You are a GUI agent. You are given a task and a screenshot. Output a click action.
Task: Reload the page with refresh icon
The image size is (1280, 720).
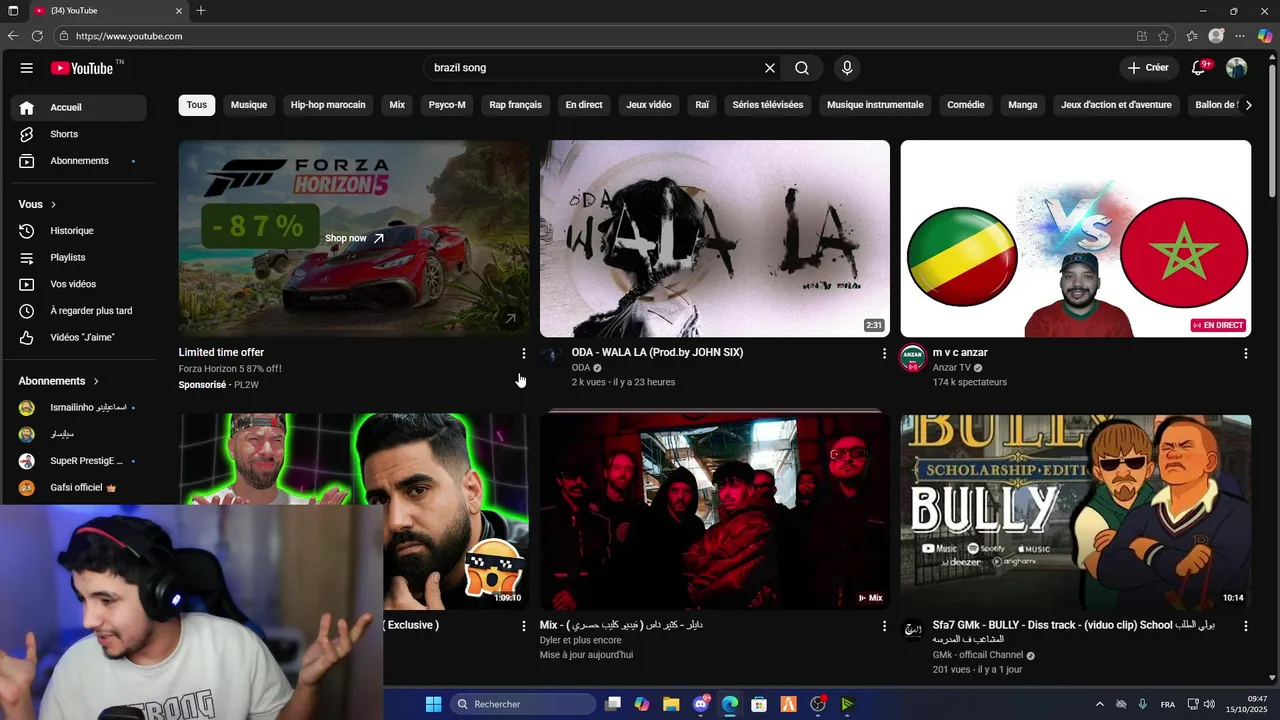(x=37, y=36)
